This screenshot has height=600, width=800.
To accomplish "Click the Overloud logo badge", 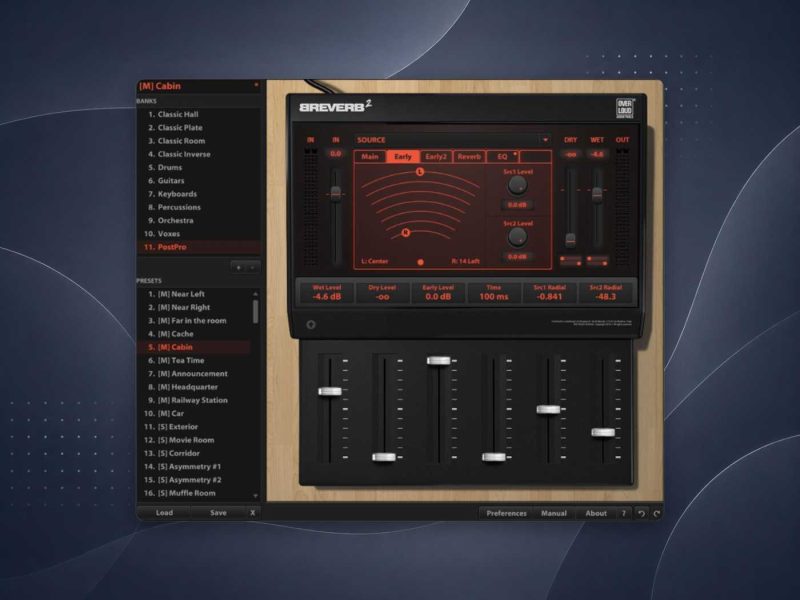I will click(624, 108).
